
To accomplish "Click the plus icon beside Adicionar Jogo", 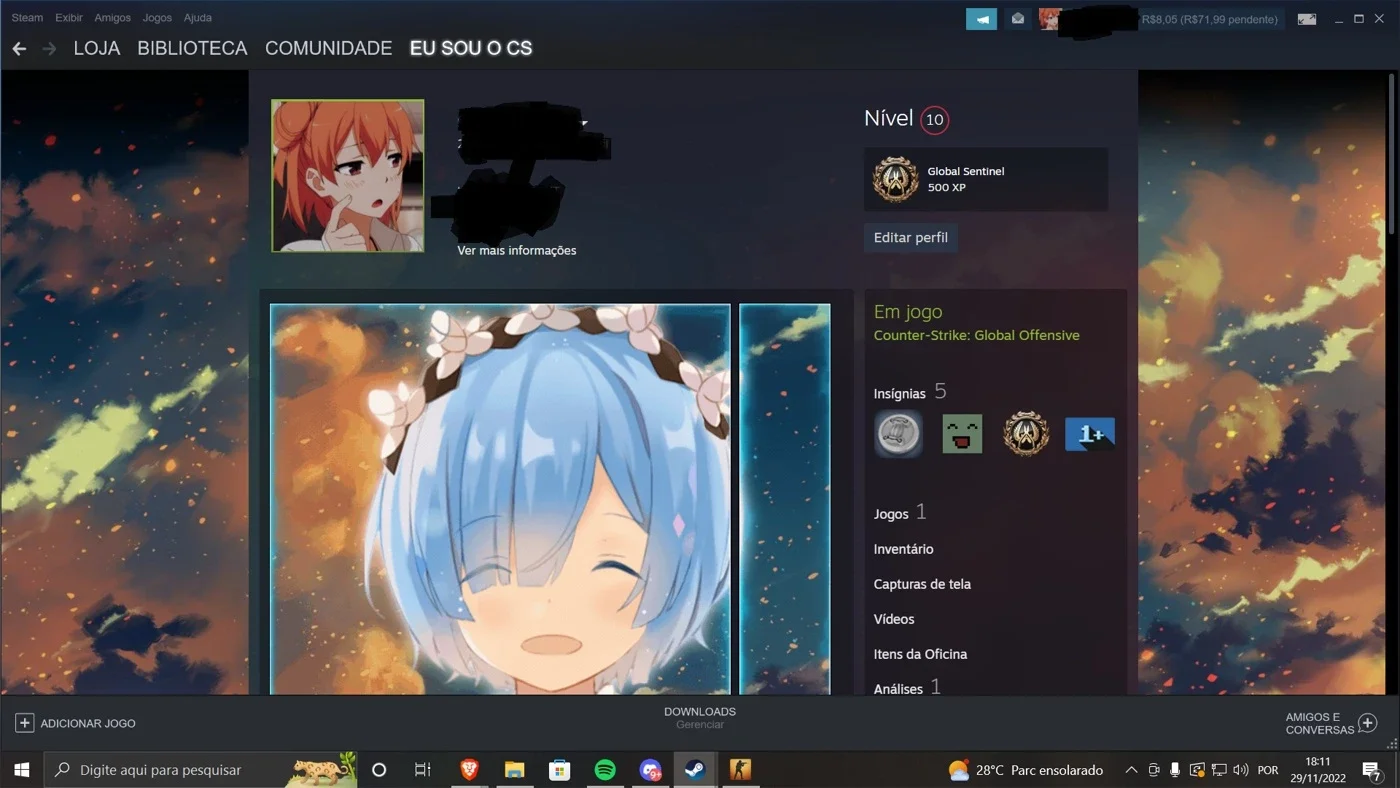I will (x=25, y=723).
